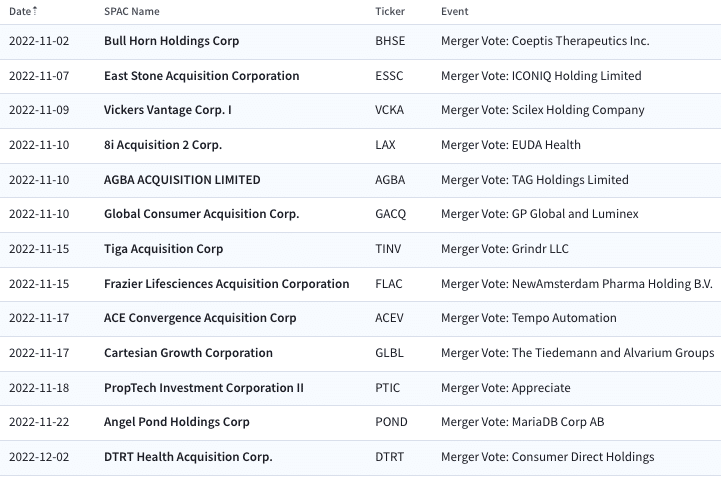Image resolution: width=721 pixels, height=477 pixels.
Task: Click Tiga Acquisition Corp name
Action: (x=163, y=249)
